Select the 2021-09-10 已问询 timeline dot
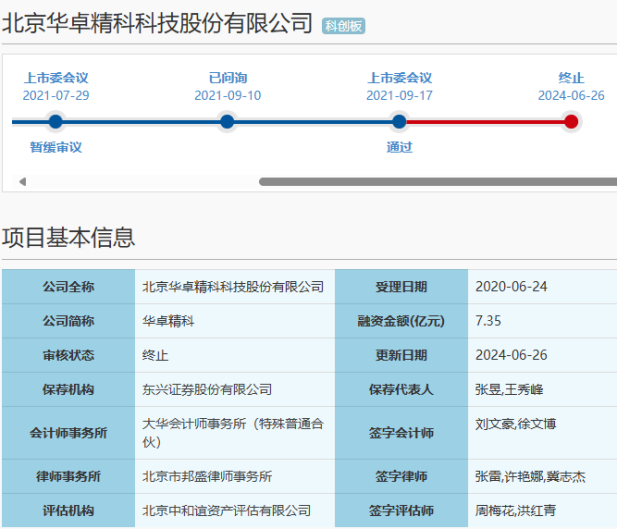This screenshot has height=529, width=617. click(x=227, y=122)
